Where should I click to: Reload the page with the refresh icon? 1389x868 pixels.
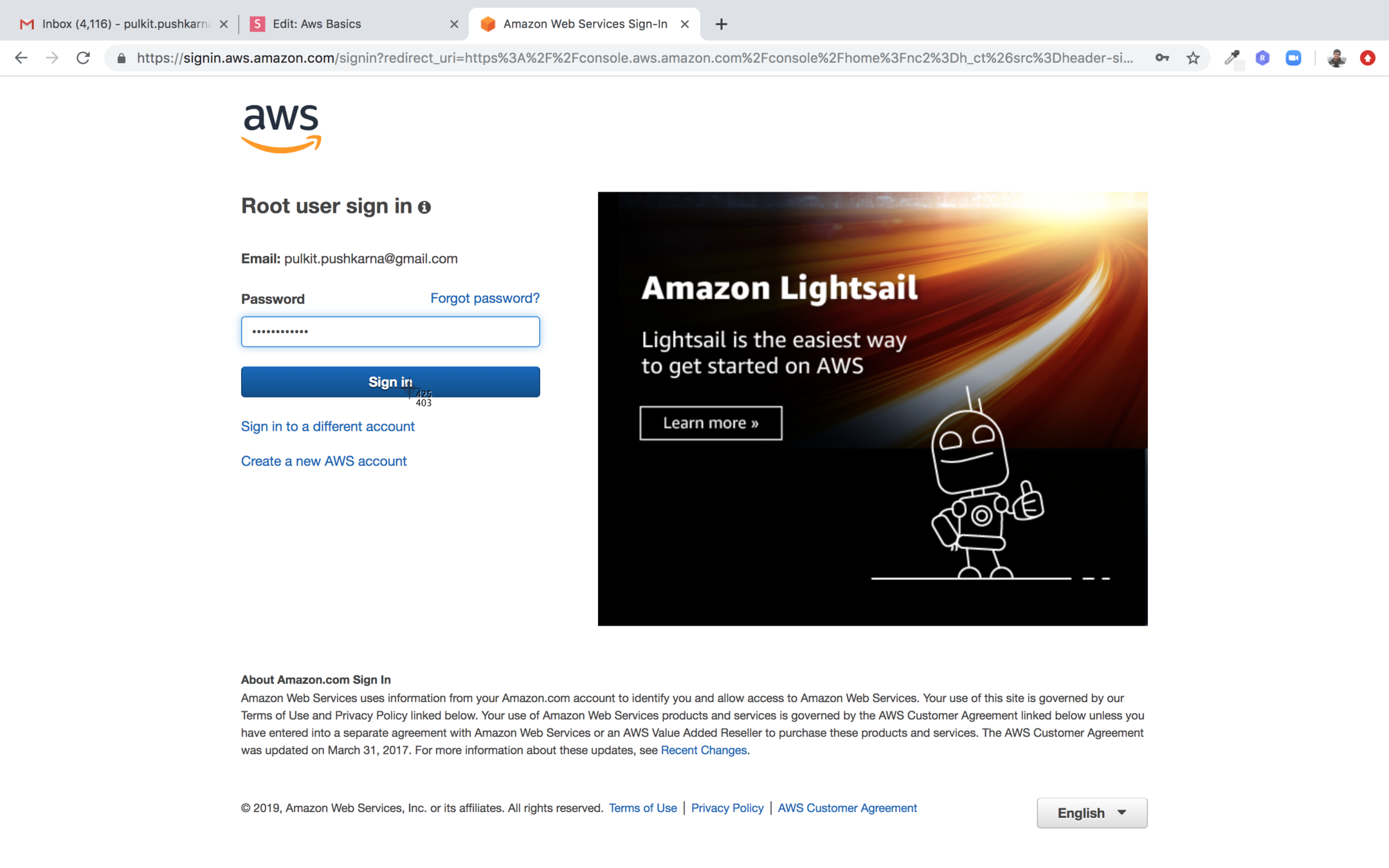[x=83, y=58]
